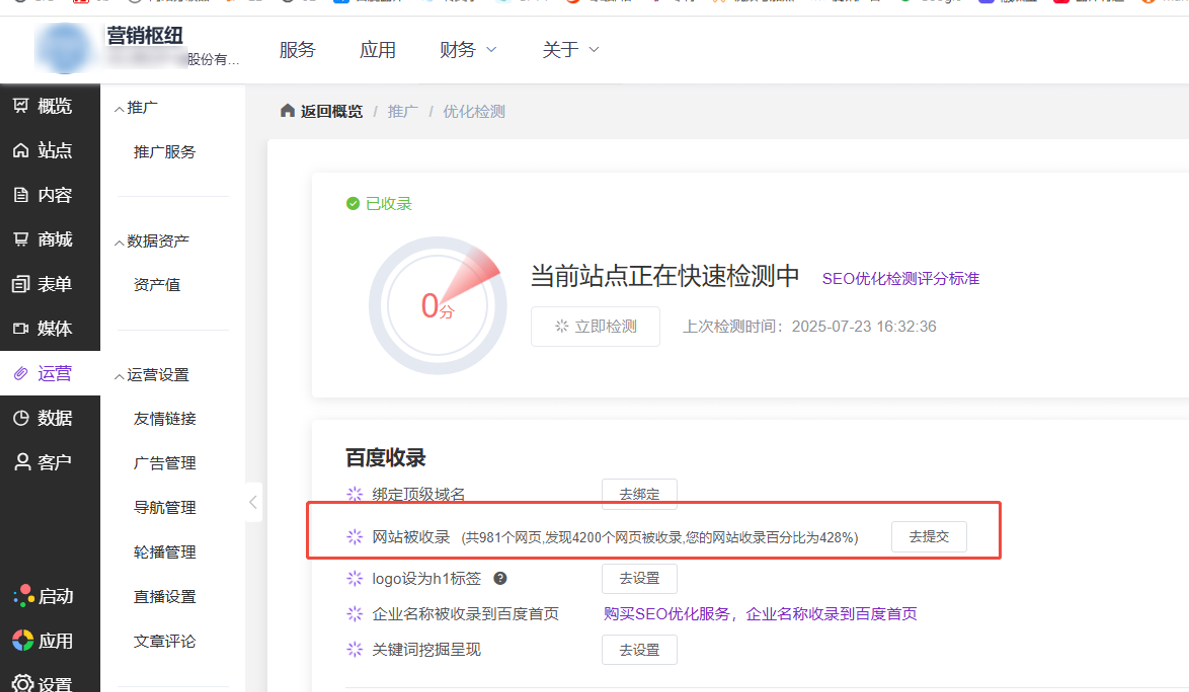Screen dimensions: 1189x692
Task: Collapse the side panel with arrow handle
Action: [x=253, y=502]
